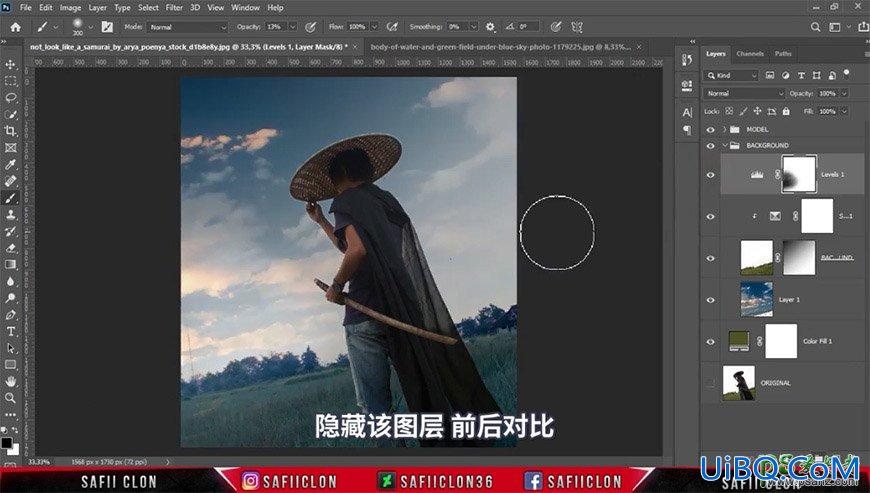Toggle pressure for opacity

311,27
